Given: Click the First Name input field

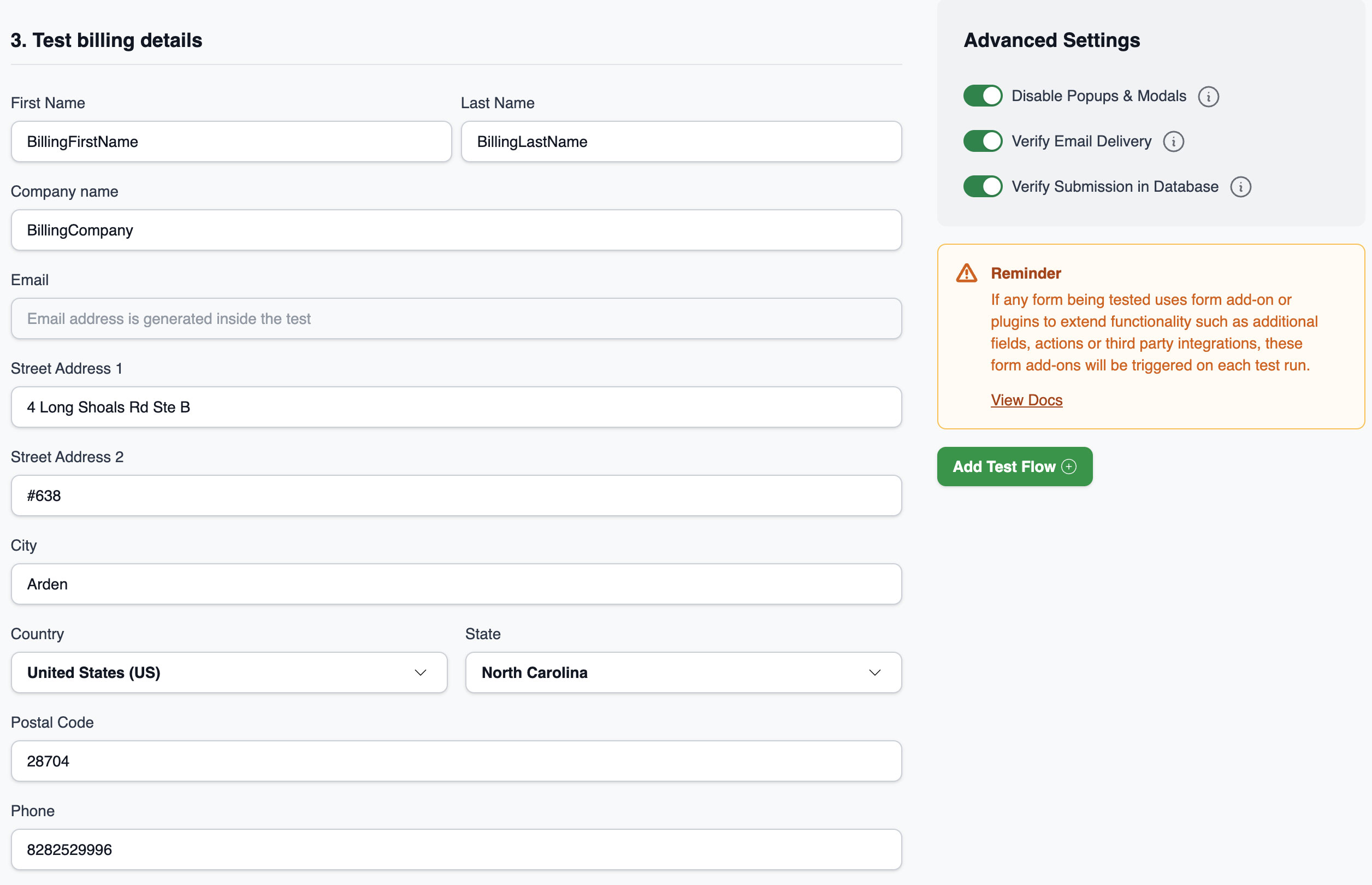Looking at the screenshot, I should (x=231, y=142).
